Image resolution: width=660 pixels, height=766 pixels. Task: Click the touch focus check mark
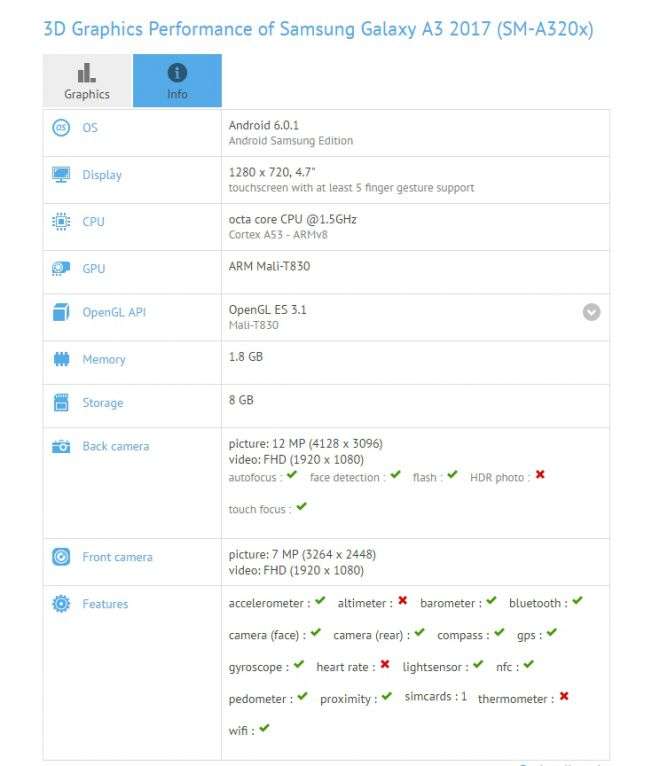301,506
